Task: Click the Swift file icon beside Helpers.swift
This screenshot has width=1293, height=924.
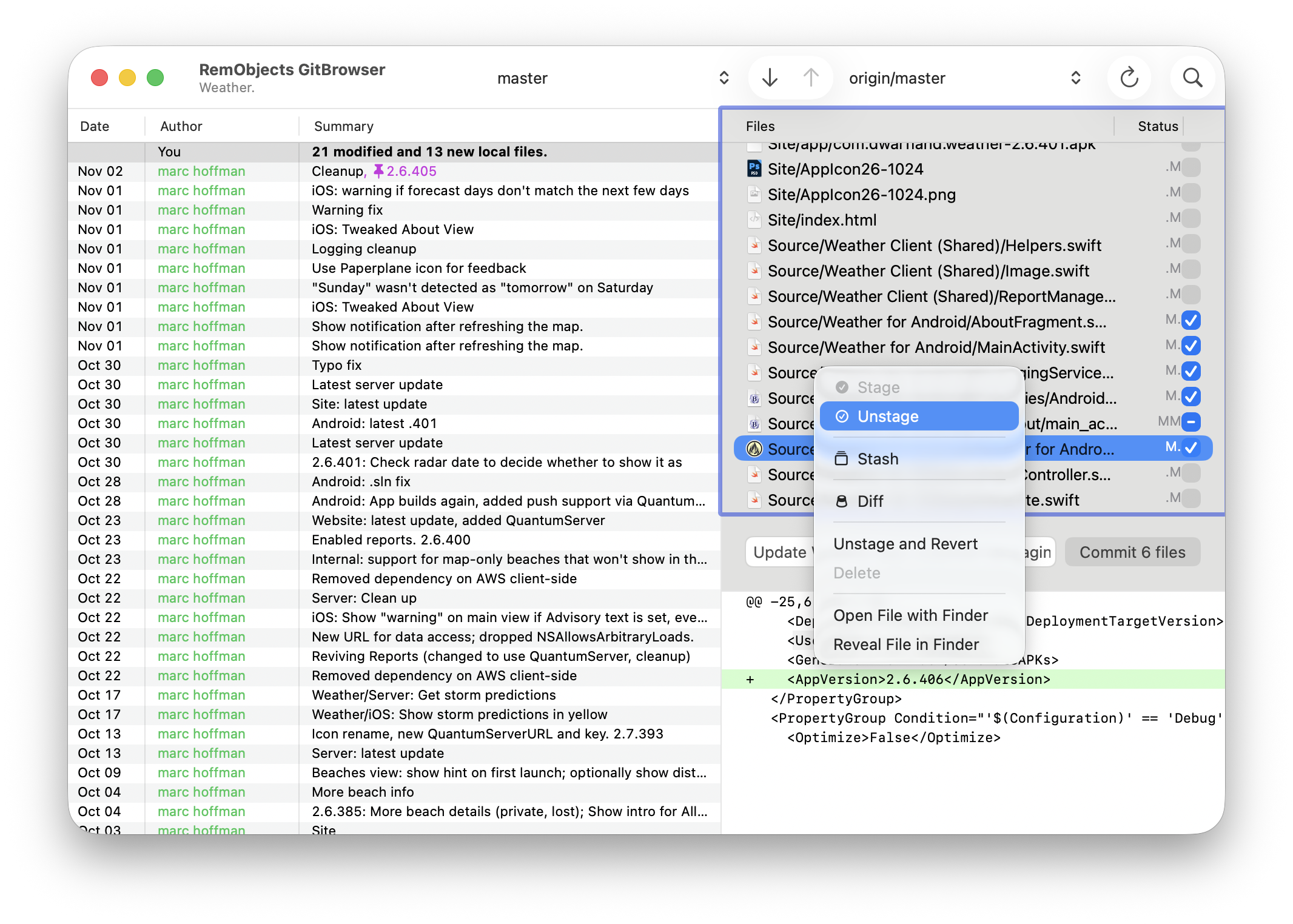Action: coord(754,246)
